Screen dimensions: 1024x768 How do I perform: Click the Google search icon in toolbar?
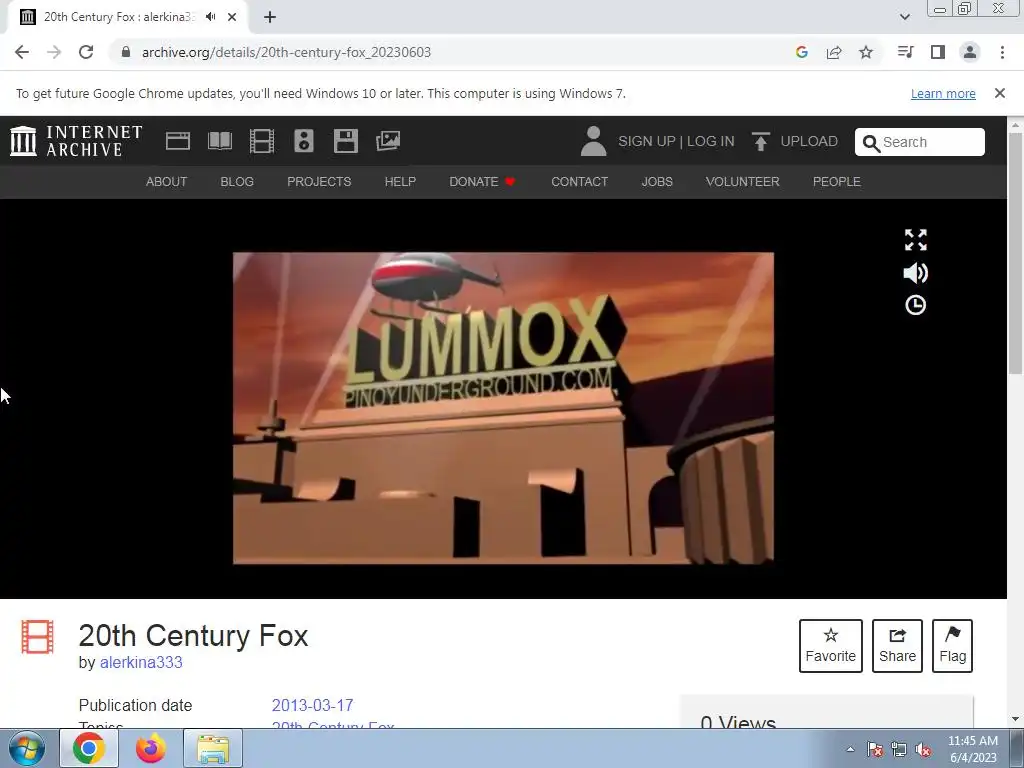(x=802, y=52)
